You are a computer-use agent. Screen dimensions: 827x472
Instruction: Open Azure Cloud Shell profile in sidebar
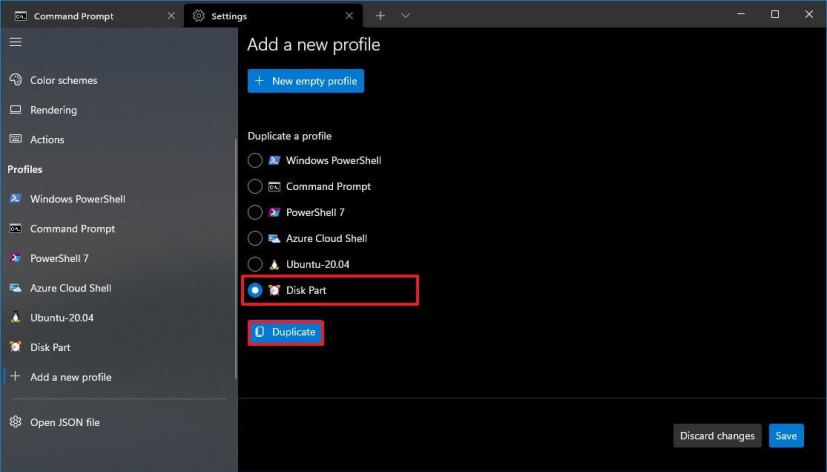coord(119,288)
